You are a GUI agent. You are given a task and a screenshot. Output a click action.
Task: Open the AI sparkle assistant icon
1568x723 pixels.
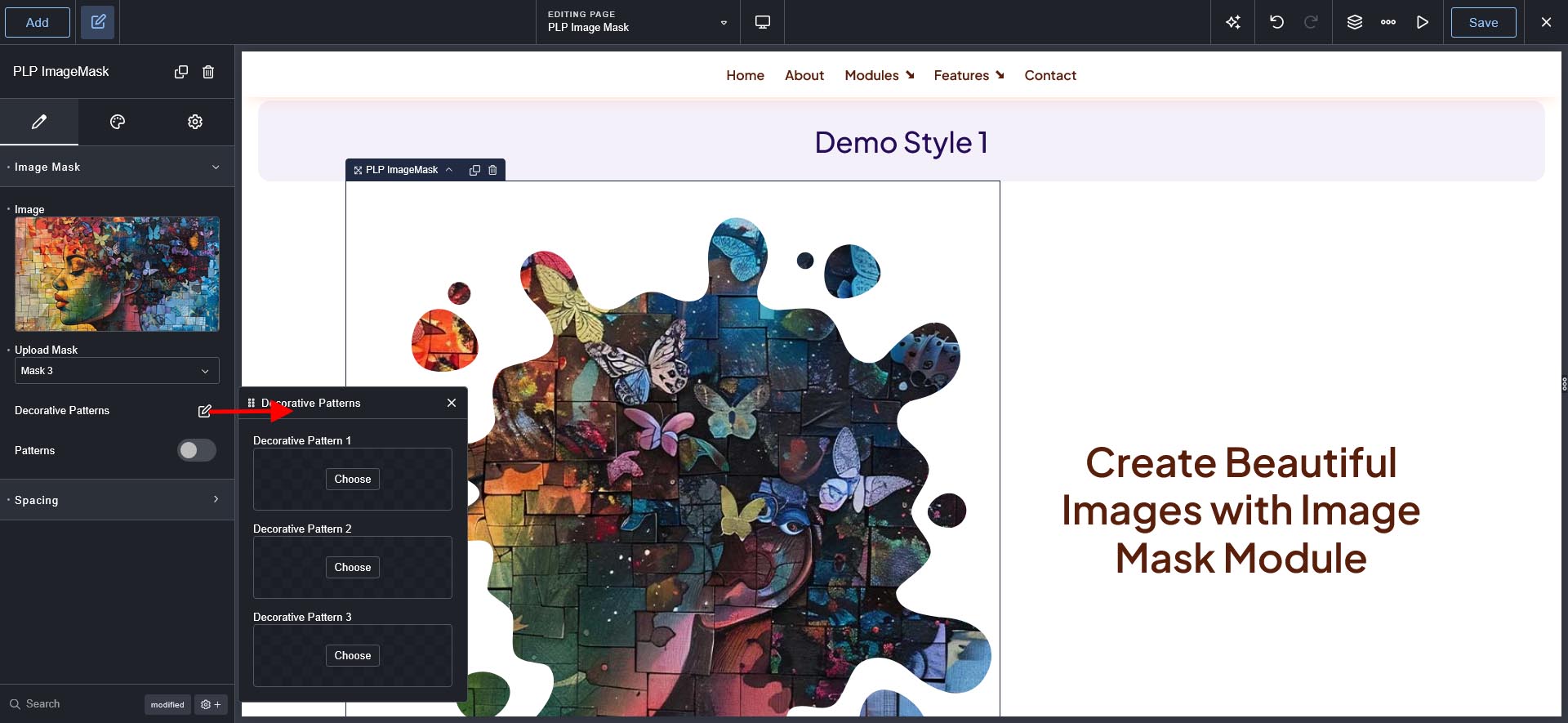pyautogui.click(x=1233, y=22)
